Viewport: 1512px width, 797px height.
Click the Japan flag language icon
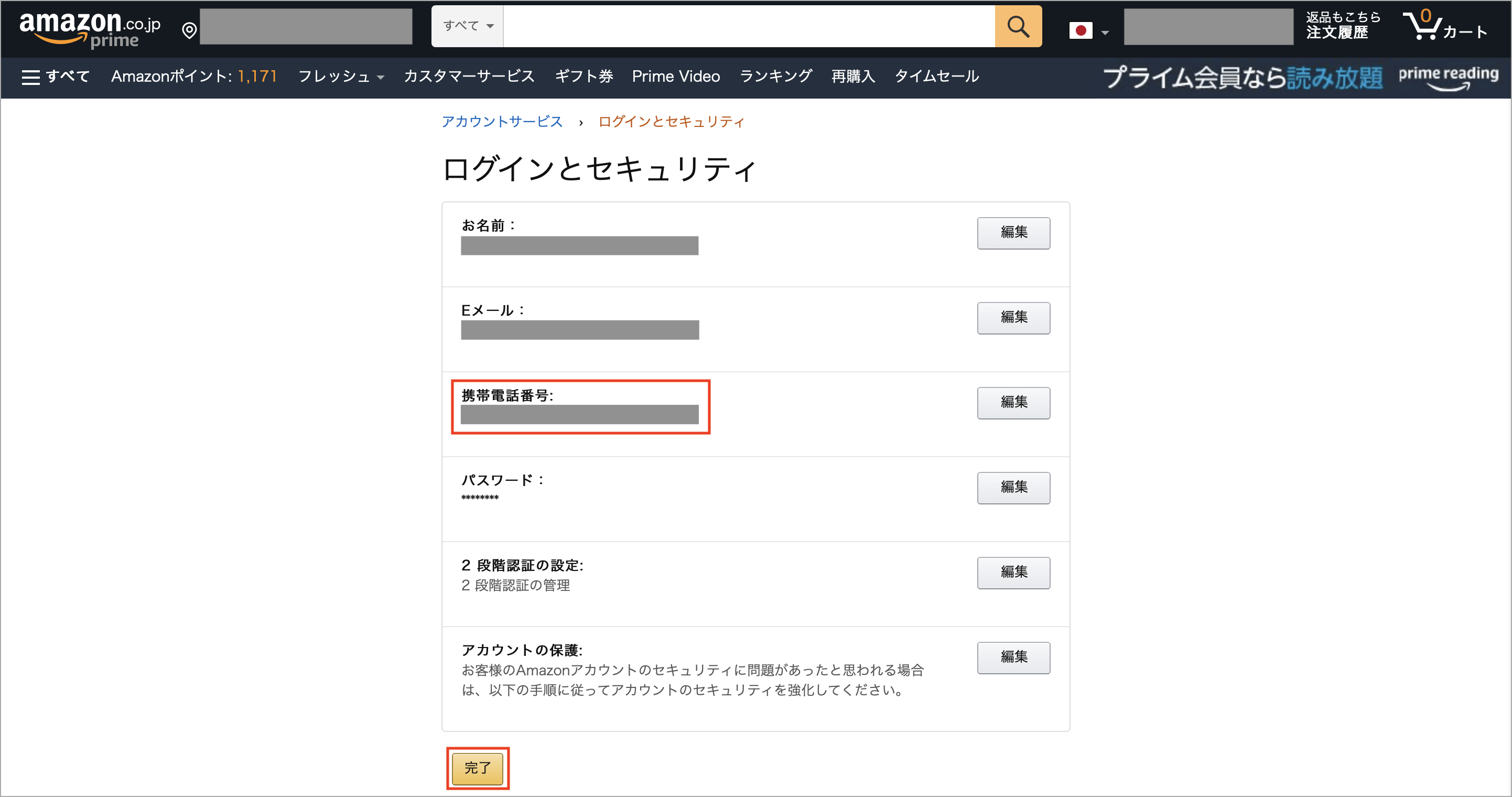[x=1081, y=29]
